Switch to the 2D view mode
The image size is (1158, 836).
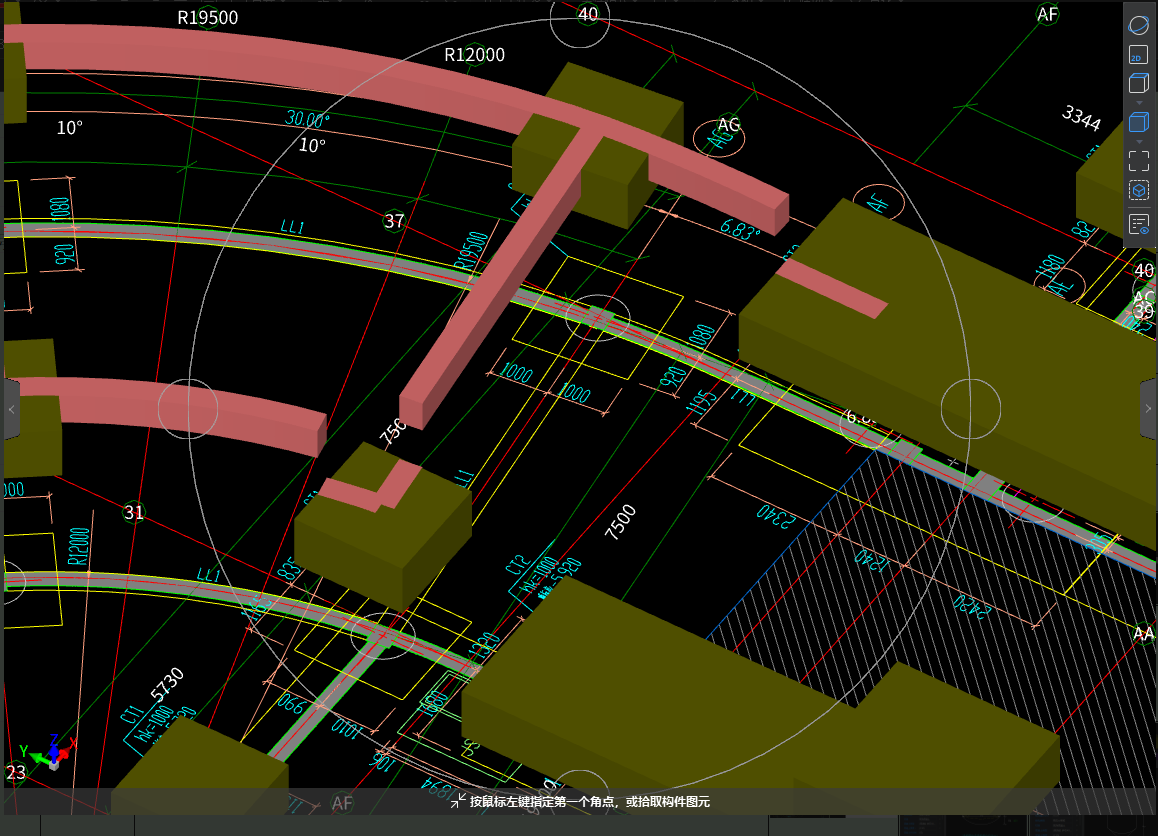[1139, 55]
